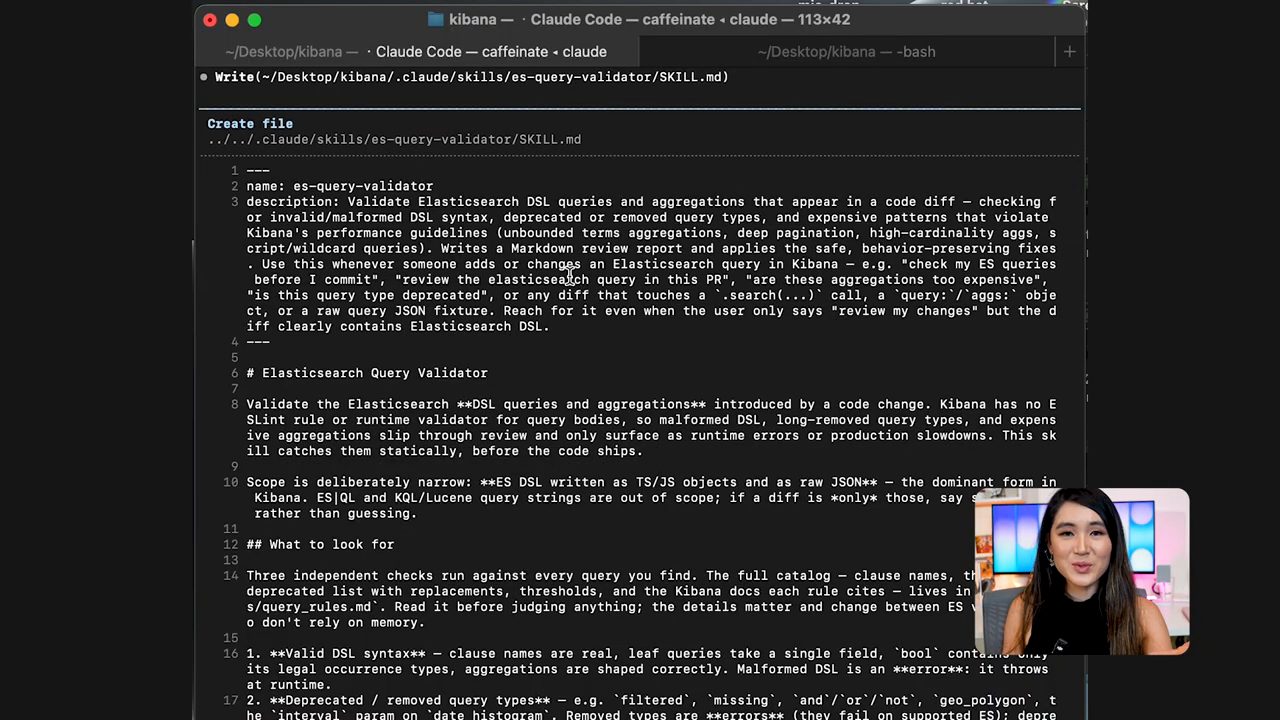
Task: Click the presenter webcam video thumbnail
Action: [1082, 571]
